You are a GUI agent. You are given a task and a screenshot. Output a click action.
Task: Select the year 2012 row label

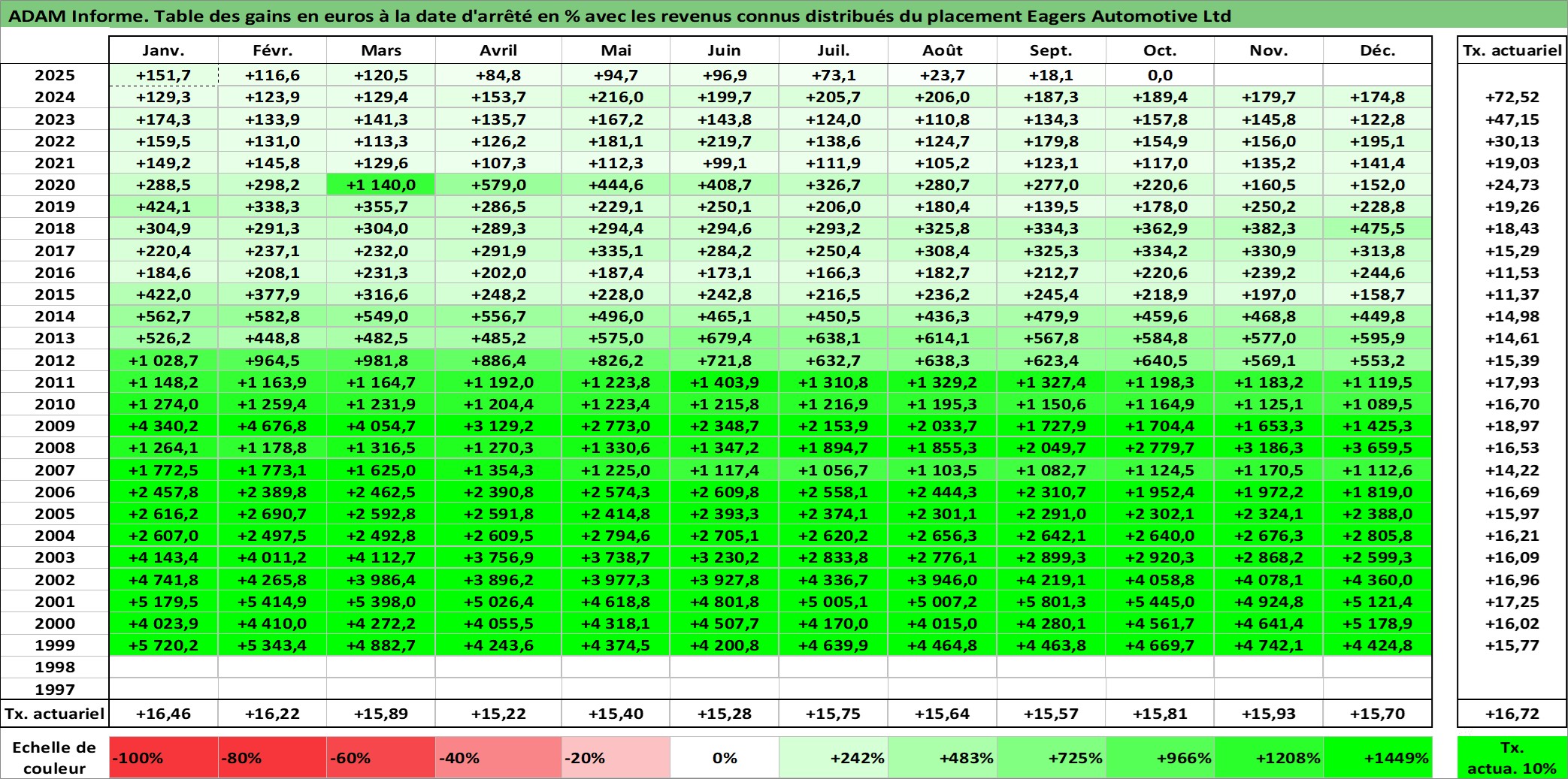pos(55,361)
